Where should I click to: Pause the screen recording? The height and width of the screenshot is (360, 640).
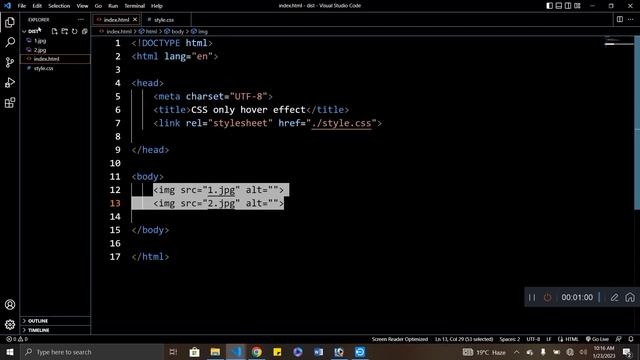[532, 298]
